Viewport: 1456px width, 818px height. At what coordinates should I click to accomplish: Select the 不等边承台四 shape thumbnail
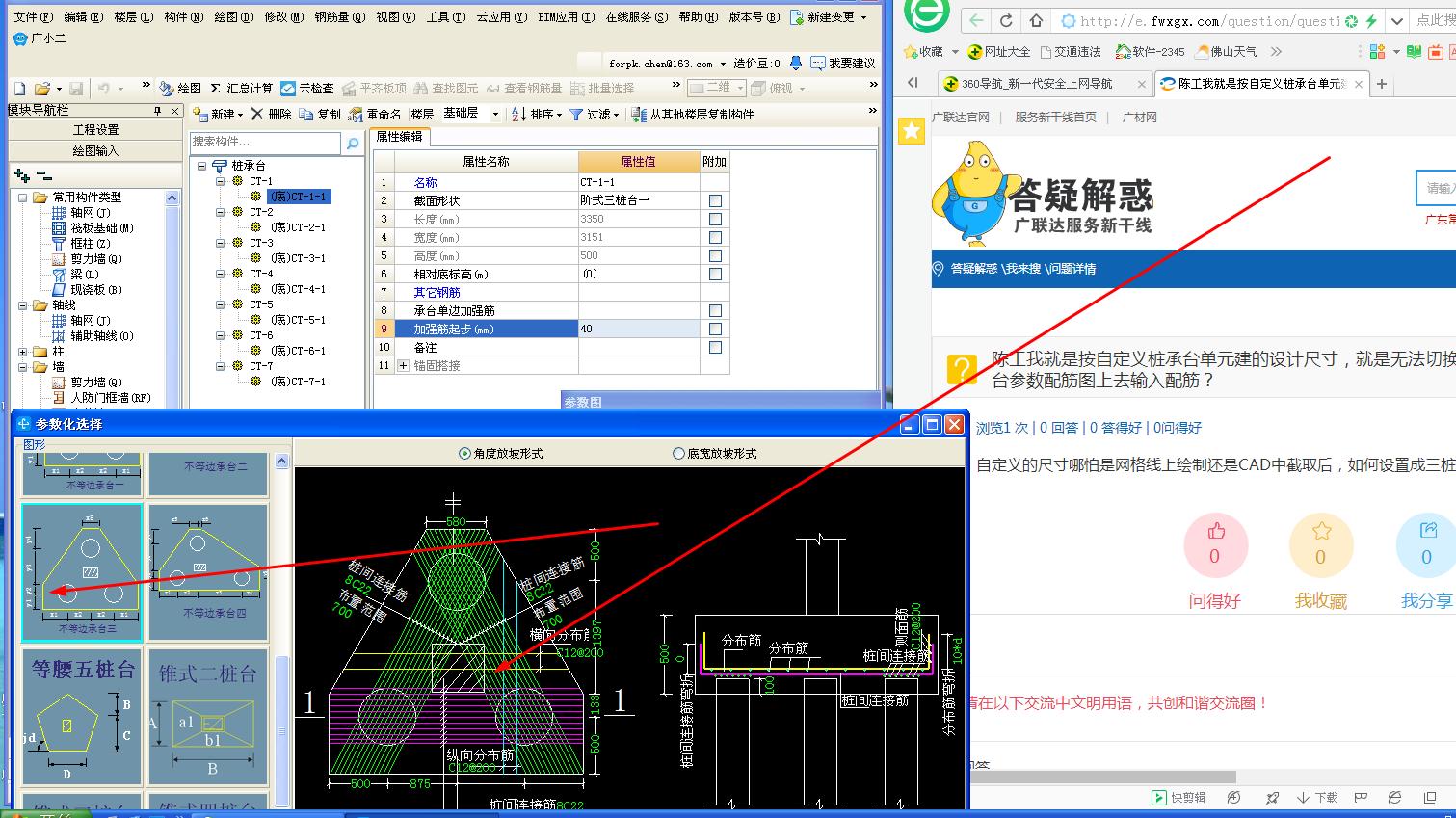point(208,572)
